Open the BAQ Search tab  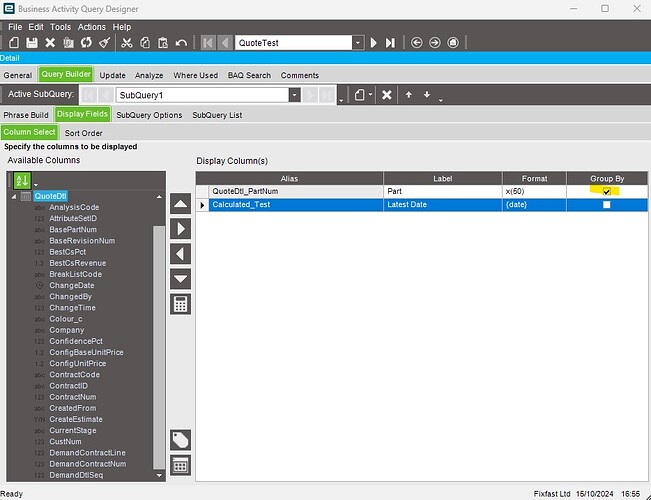(249, 75)
